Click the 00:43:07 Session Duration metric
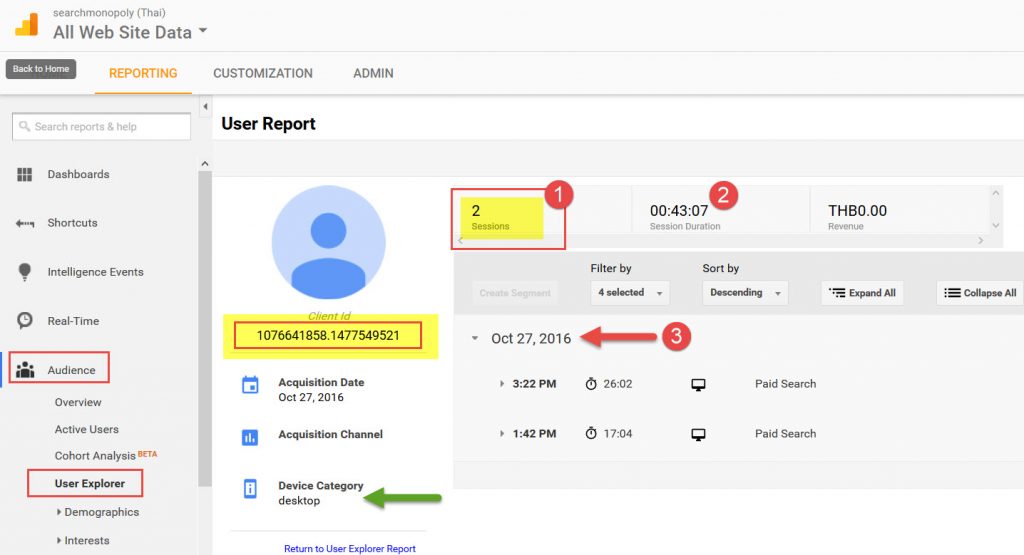 [x=684, y=217]
